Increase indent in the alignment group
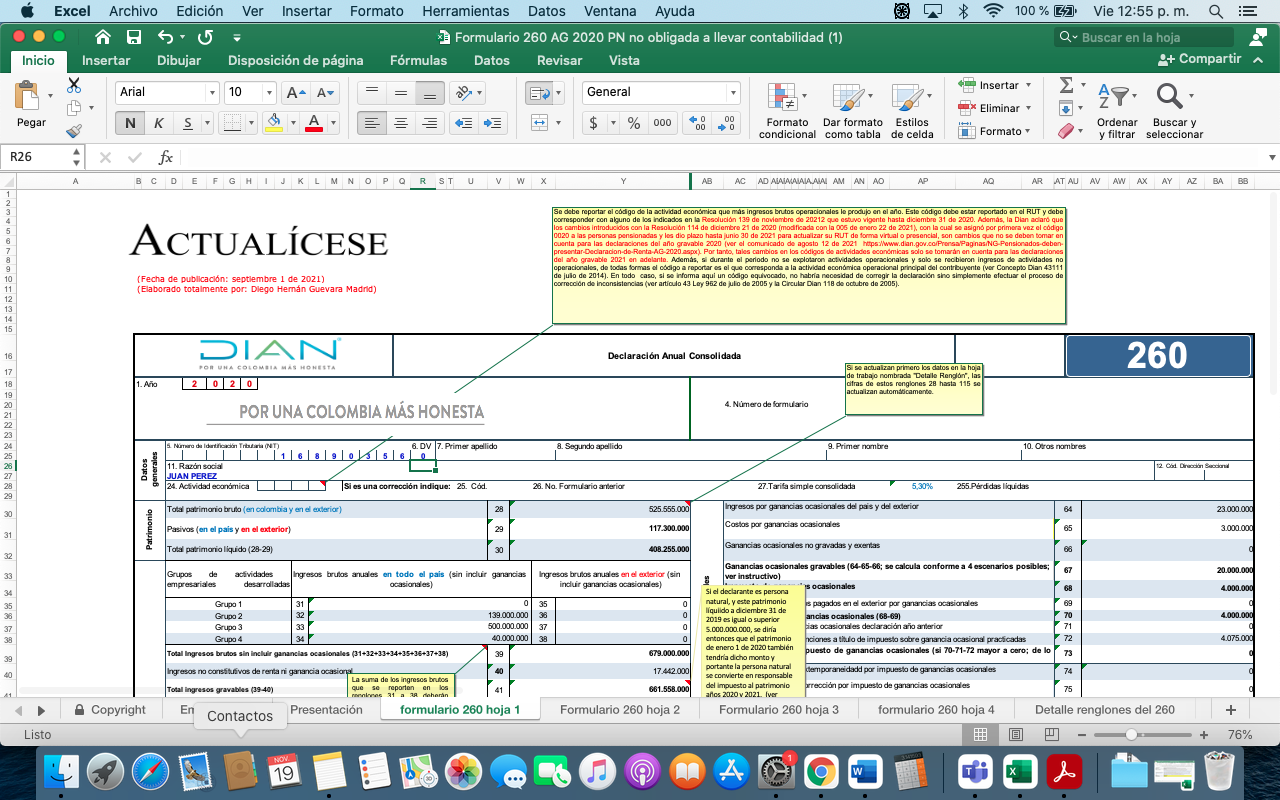Screen dimensions: 1280x800 pos(492,124)
